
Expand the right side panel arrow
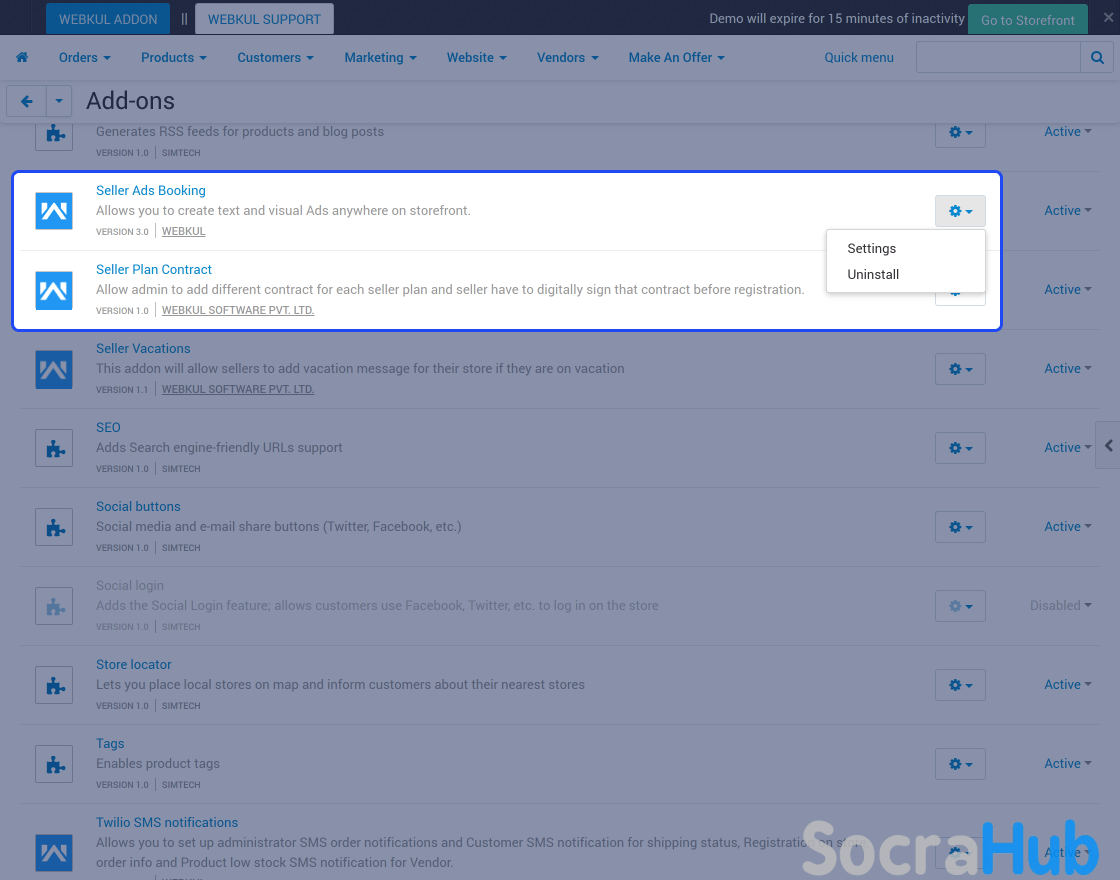click(x=1108, y=446)
